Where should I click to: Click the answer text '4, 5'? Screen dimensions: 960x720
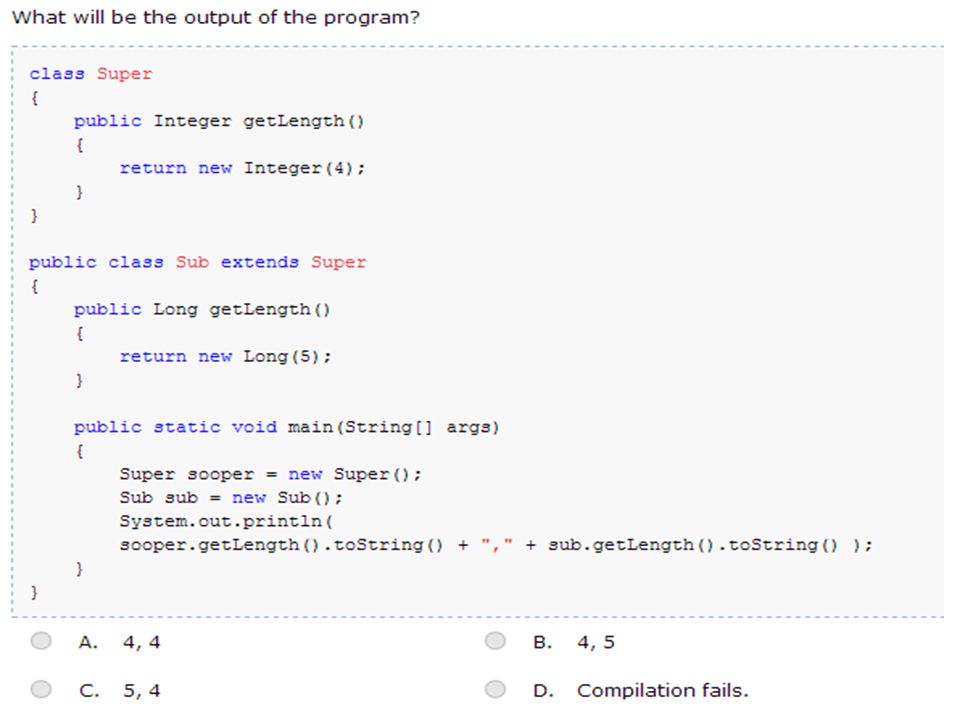pos(596,642)
